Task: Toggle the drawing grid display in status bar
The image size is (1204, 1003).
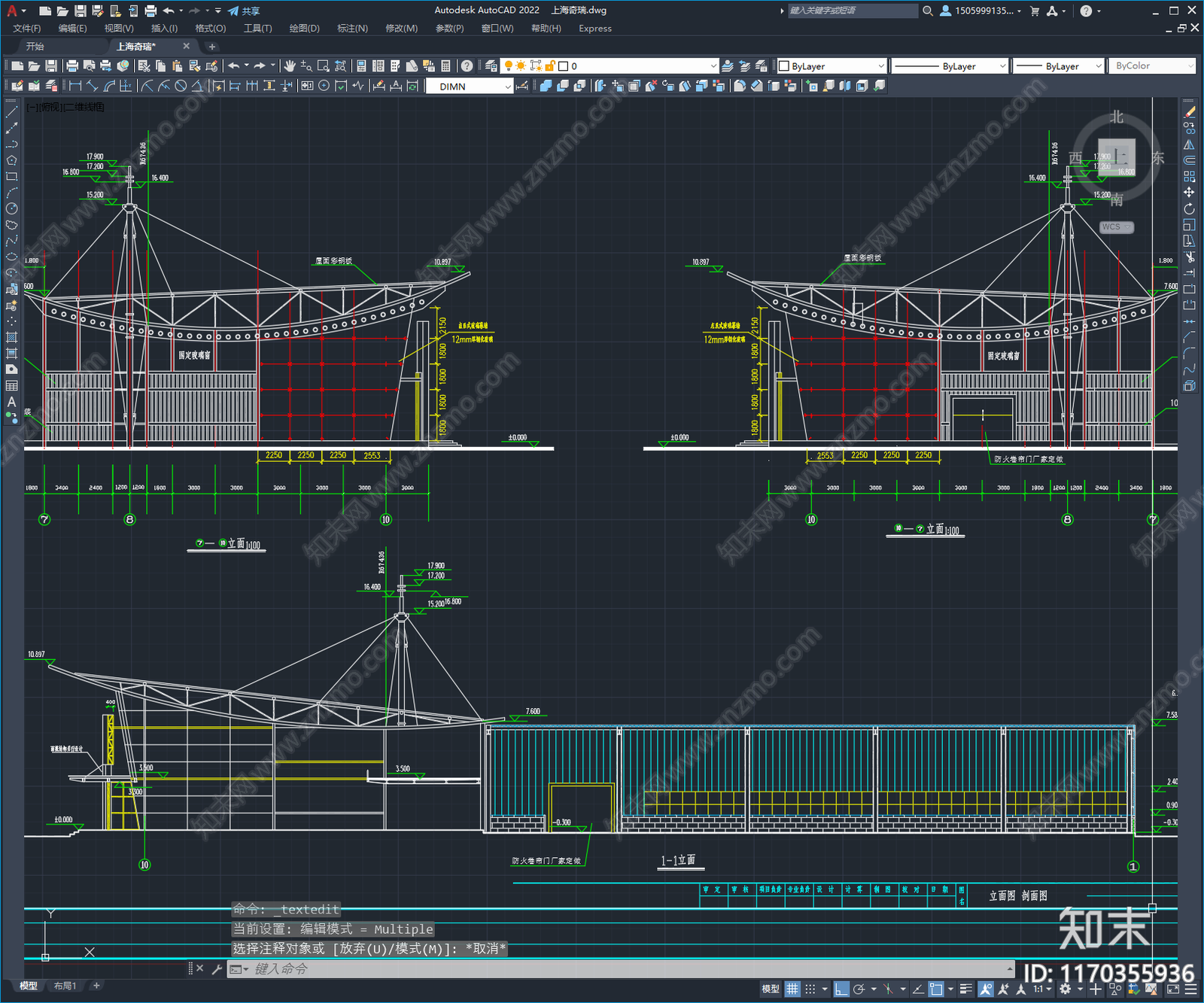Action: coord(792,989)
